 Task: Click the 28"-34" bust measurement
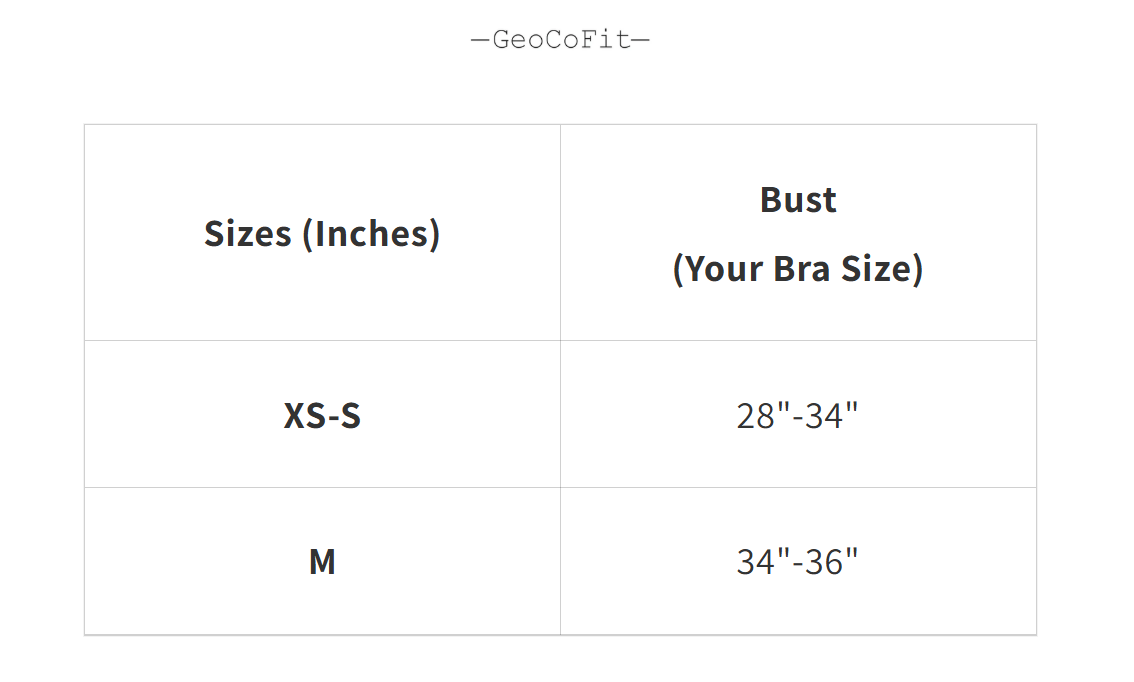(x=798, y=415)
